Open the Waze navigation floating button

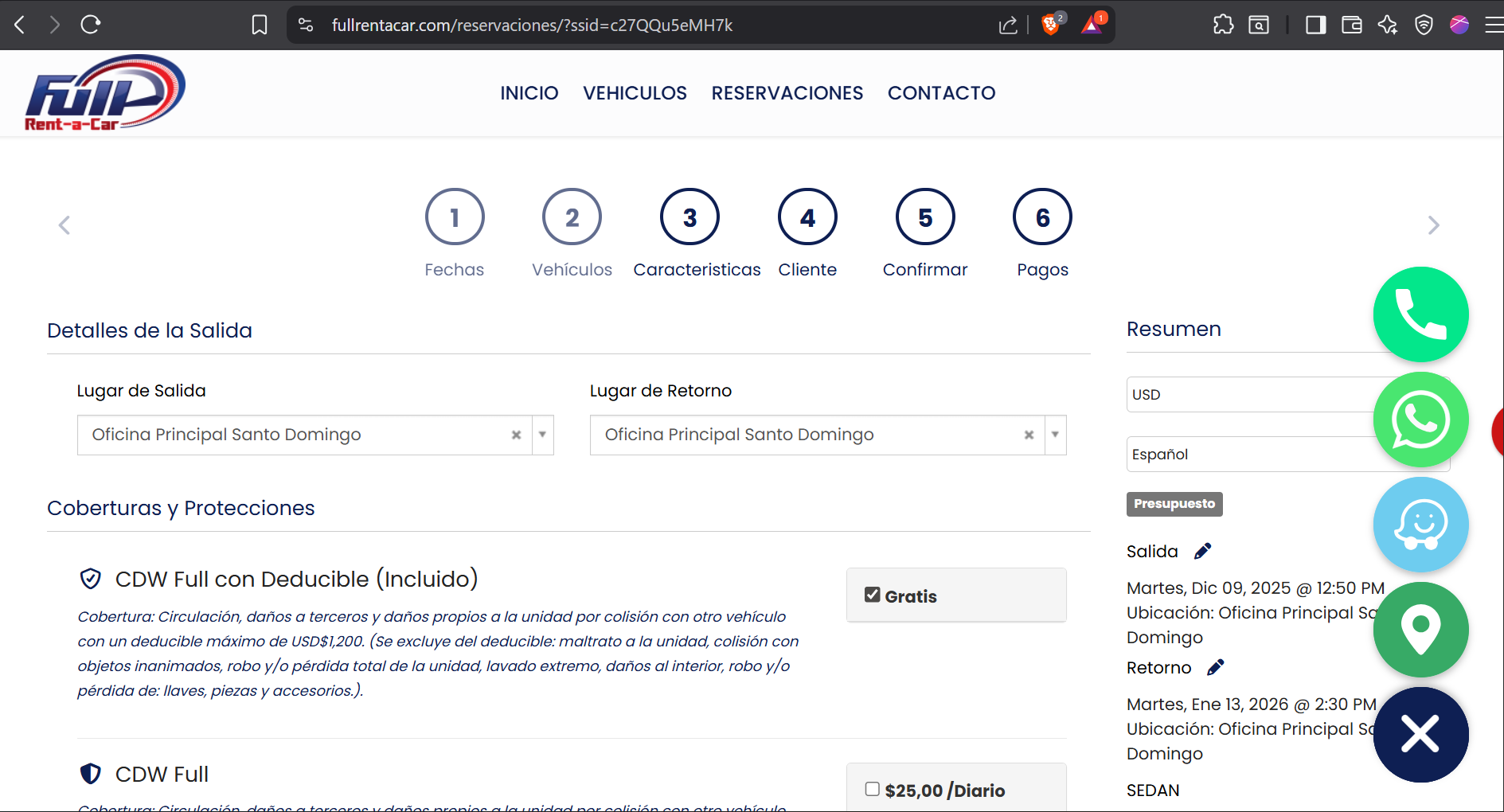pos(1420,525)
